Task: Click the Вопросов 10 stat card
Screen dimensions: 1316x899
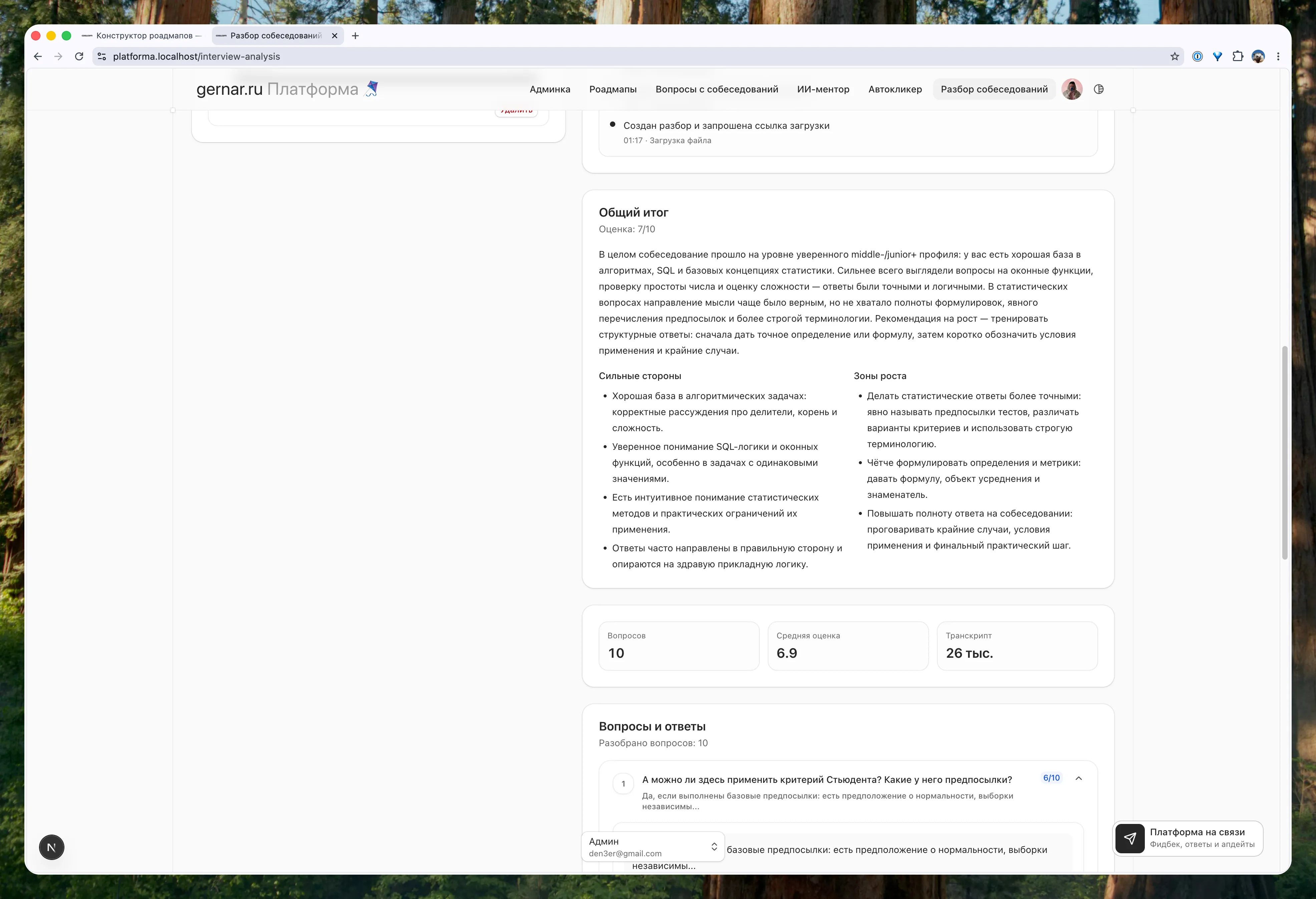Action: 678,646
